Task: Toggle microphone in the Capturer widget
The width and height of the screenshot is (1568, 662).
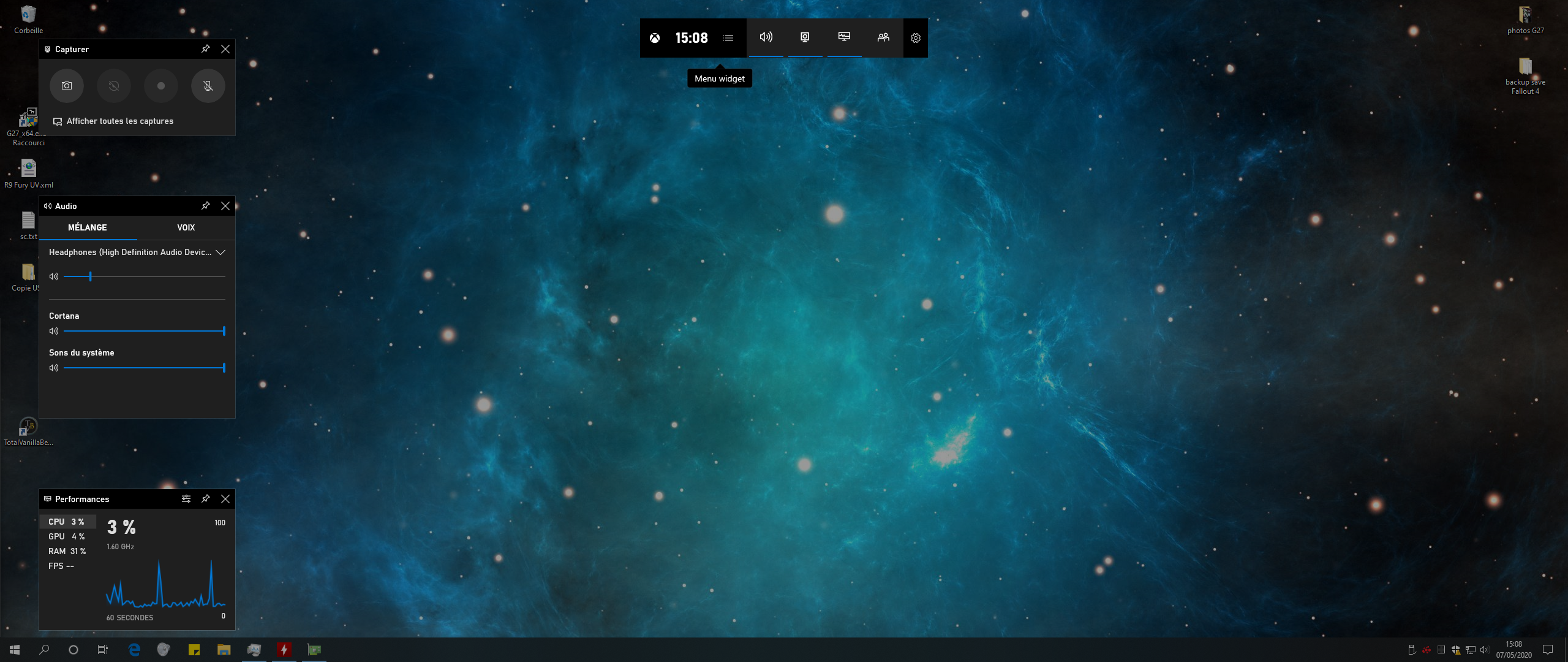Action: [x=208, y=86]
